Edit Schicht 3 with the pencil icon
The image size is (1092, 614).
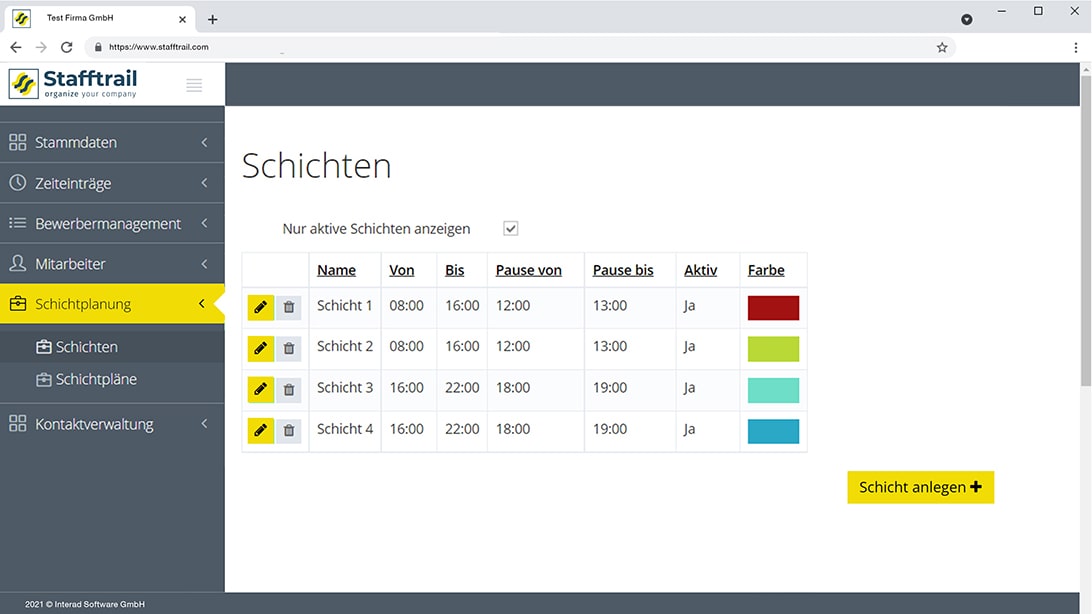(260, 389)
